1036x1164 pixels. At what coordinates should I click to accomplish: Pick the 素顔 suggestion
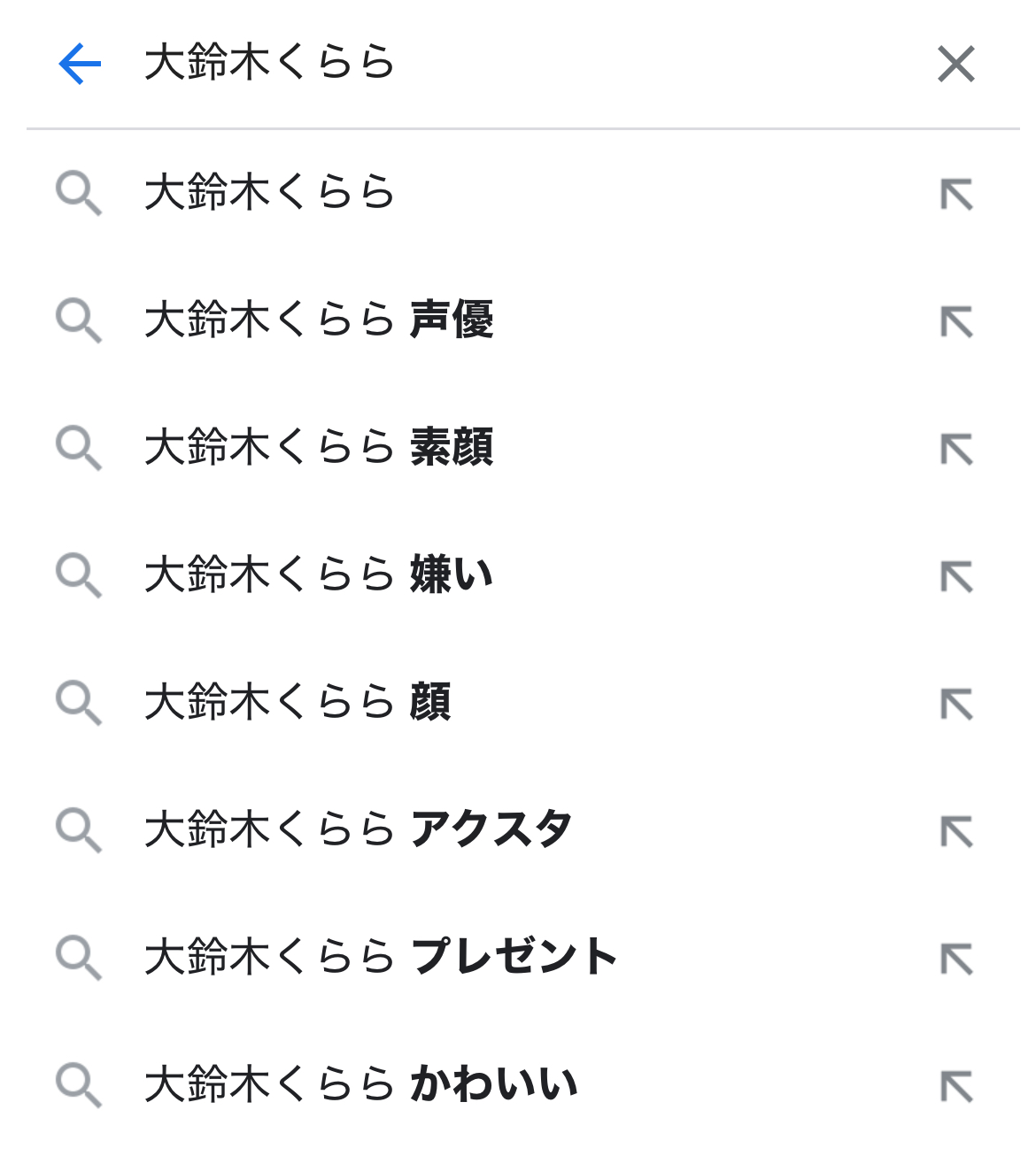[x=319, y=447]
